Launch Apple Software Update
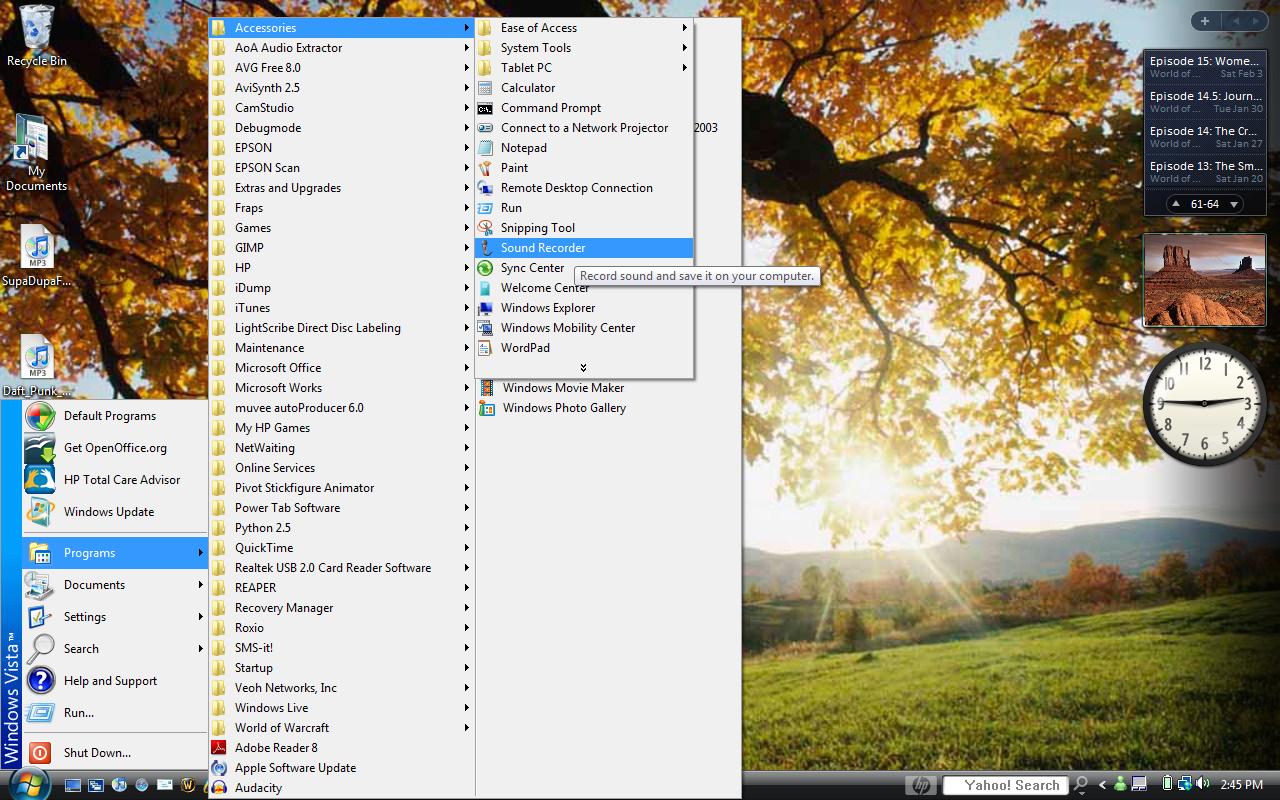This screenshot has width=1280, height=800. click(341, 768)
